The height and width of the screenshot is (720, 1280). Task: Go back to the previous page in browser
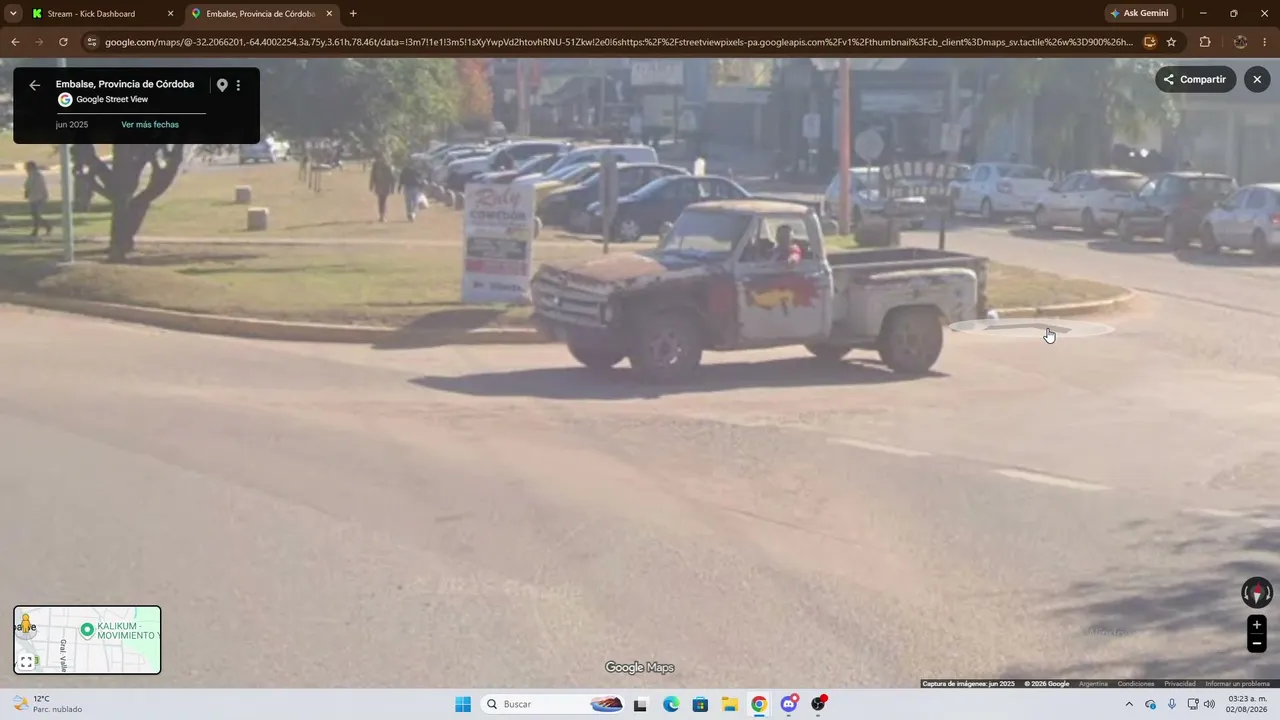tap(15, 42)
